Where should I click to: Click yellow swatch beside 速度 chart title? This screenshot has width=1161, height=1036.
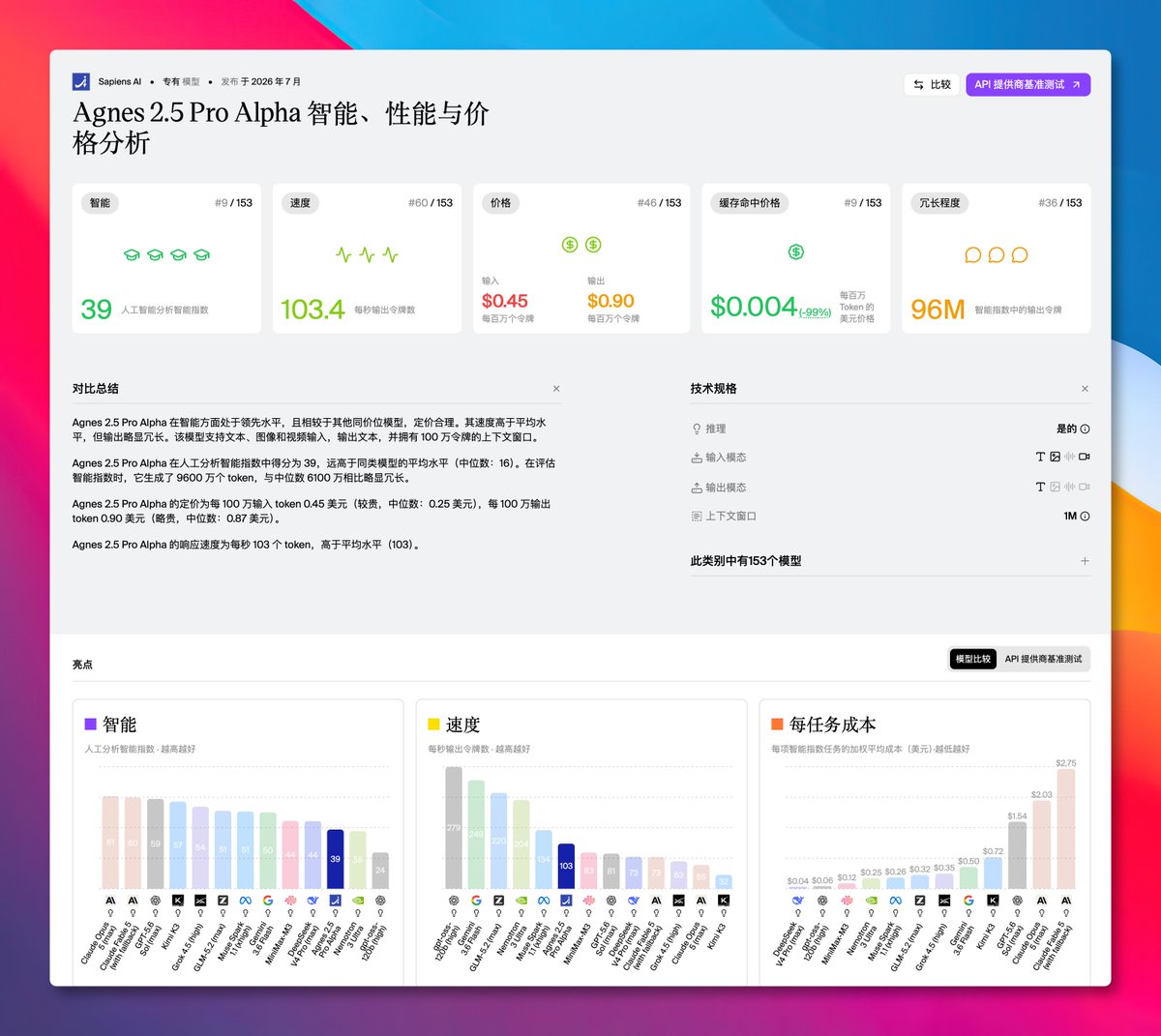click(433, 725)
